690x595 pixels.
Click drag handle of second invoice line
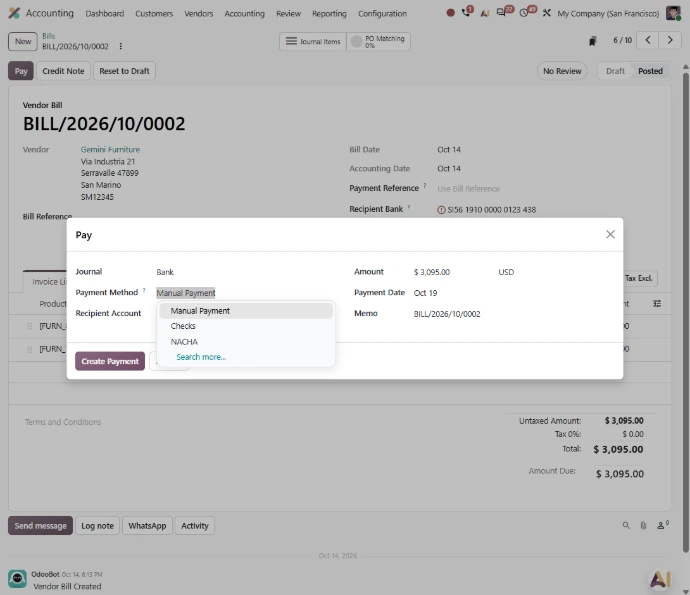click(29, 349)
